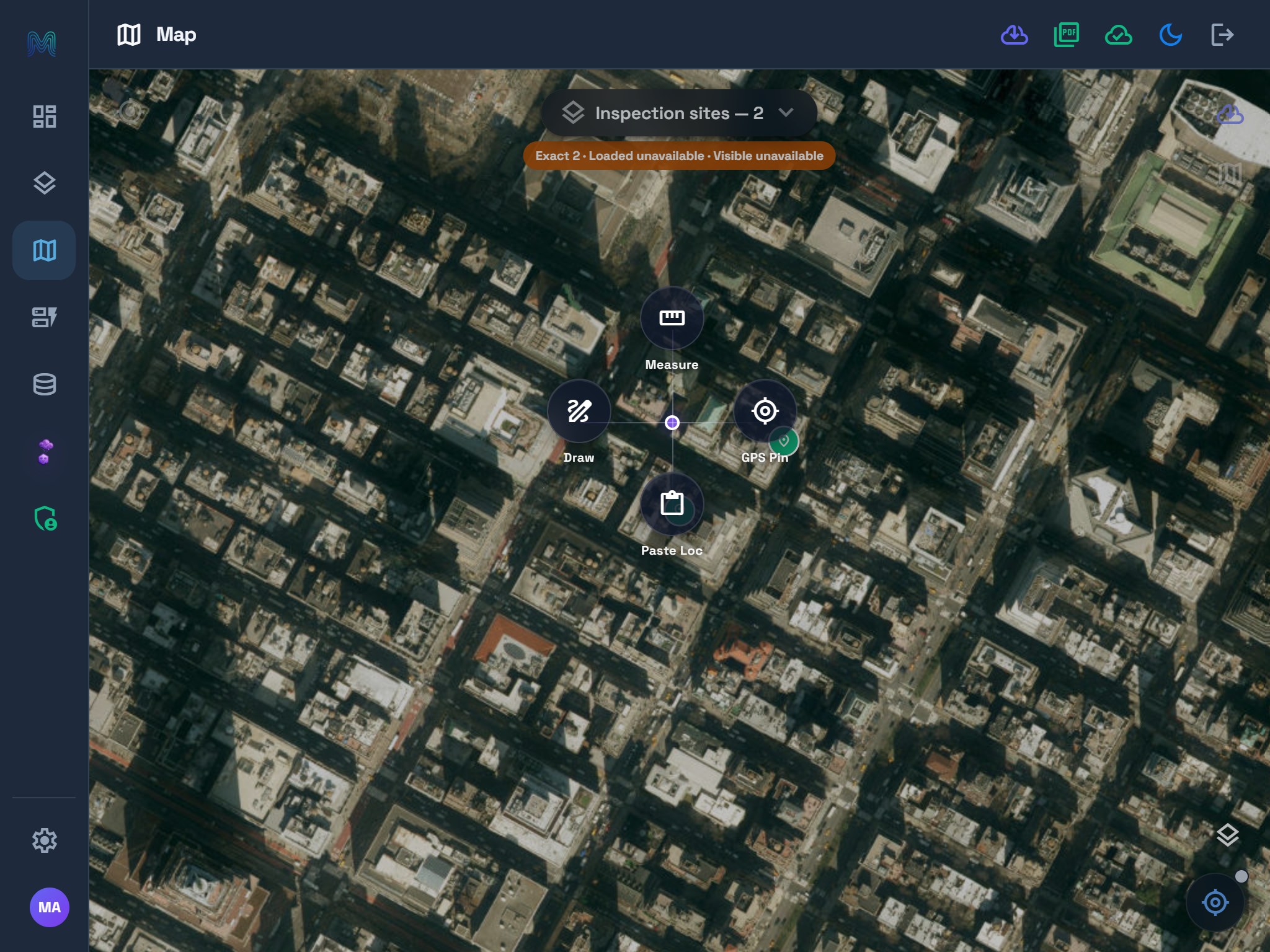Viewport: 1270px width, 952px height.
Task: Click the M logo at sidebar top
Action: (x=42, y=43)
